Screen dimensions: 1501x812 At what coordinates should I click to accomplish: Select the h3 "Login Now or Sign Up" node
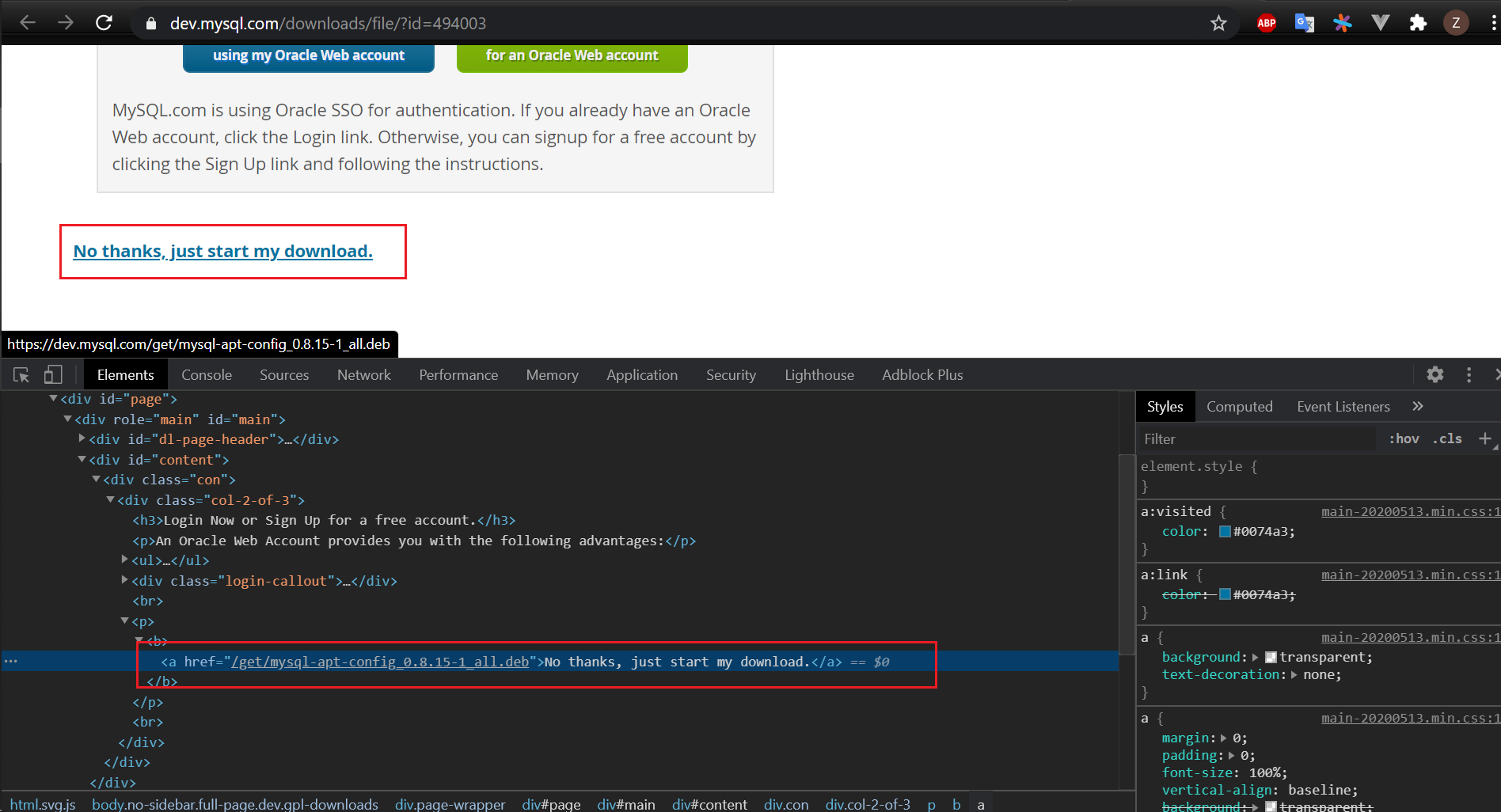pos(324,520)
